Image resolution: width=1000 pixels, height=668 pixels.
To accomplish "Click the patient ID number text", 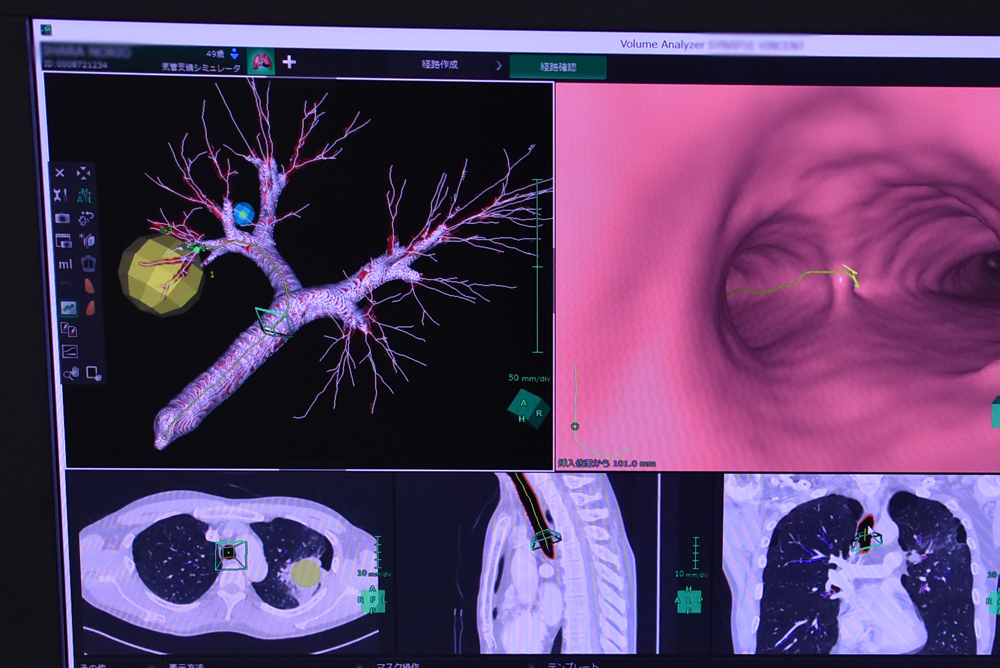I will point(77,64).
